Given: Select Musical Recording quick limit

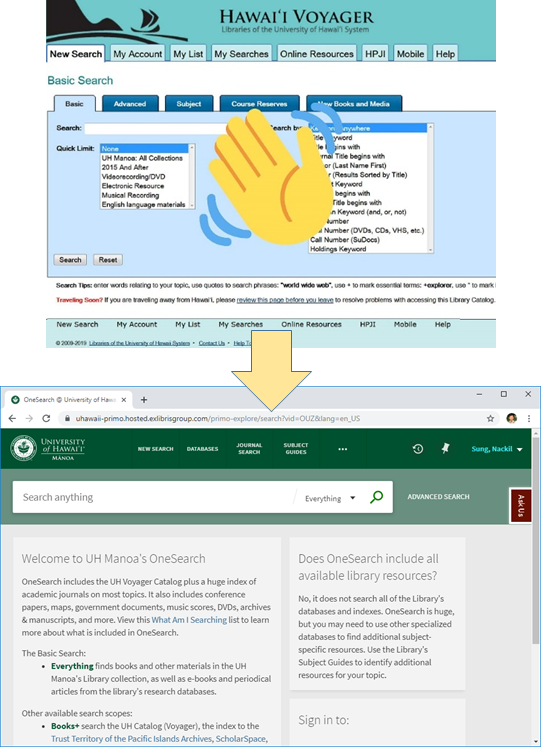Looking at the screenshot, I should point(130,195).
